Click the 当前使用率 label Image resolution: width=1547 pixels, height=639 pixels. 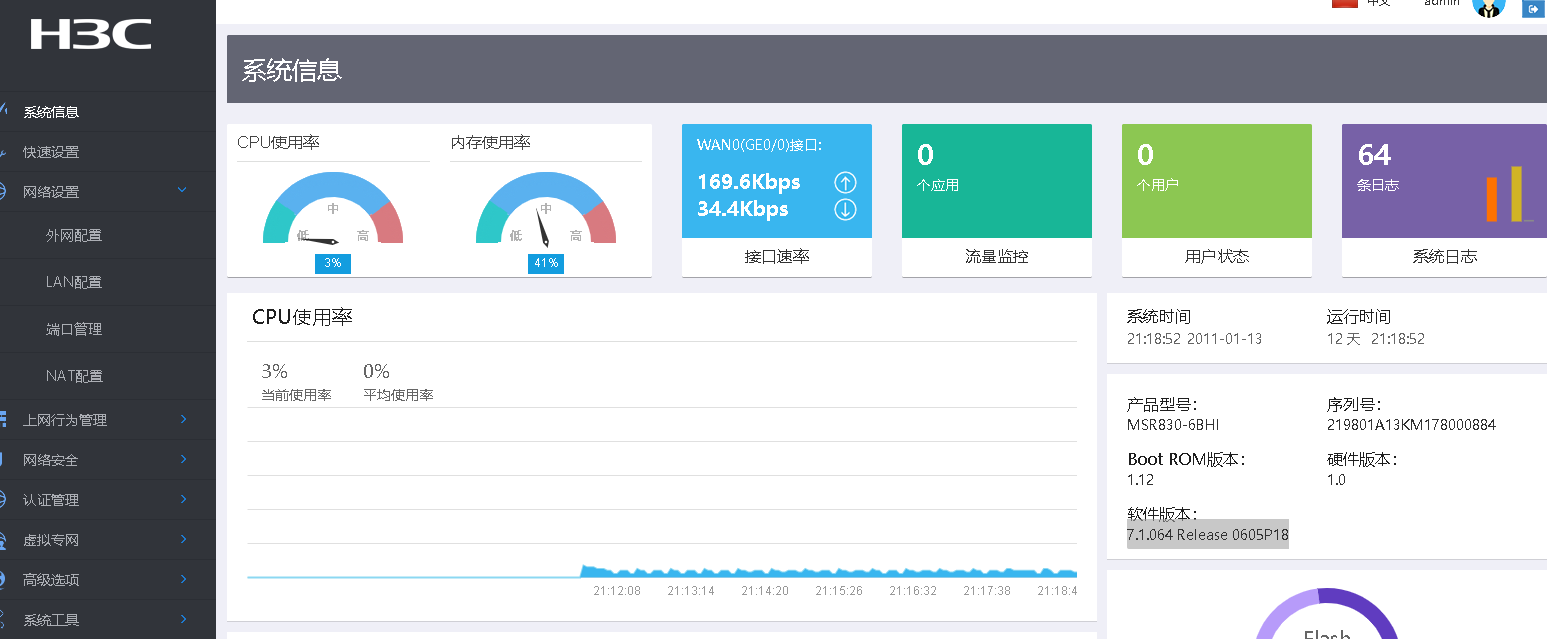[296, 395]
